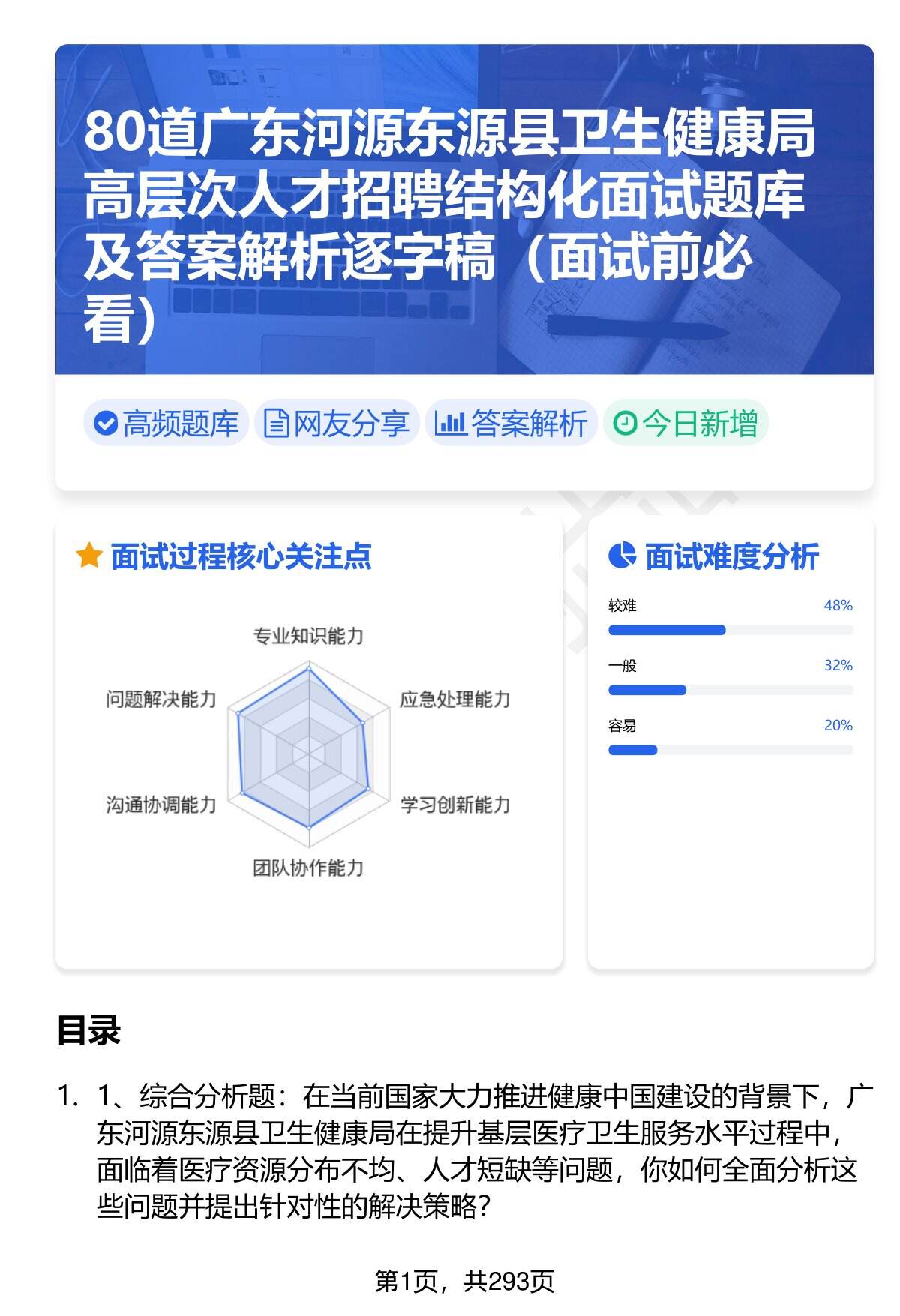Viewport: 900px width, 1316px height.
Task: Click the orange star icon
Action: [88, 556]
